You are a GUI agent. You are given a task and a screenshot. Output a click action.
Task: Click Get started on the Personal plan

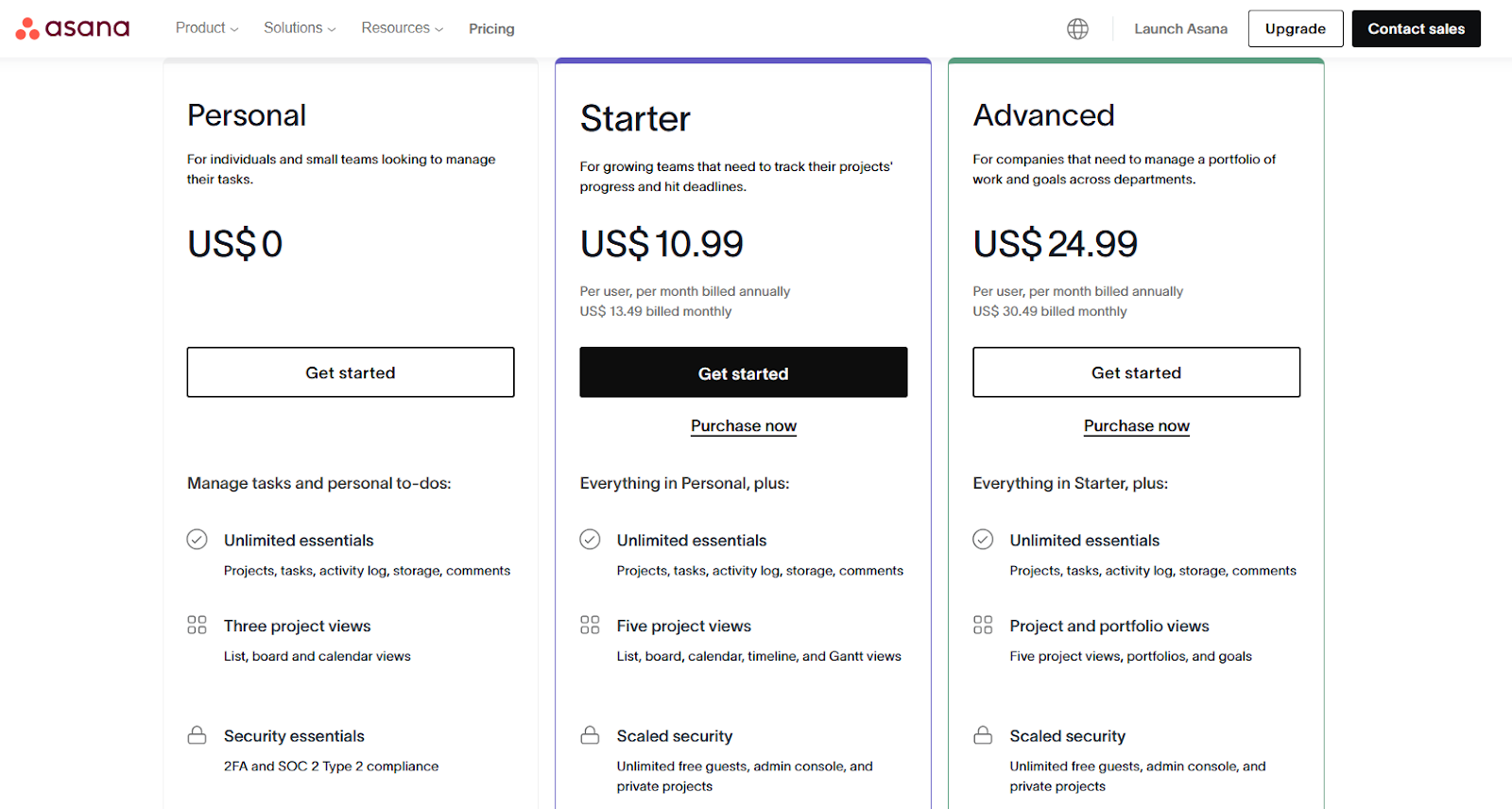(351, 372)
